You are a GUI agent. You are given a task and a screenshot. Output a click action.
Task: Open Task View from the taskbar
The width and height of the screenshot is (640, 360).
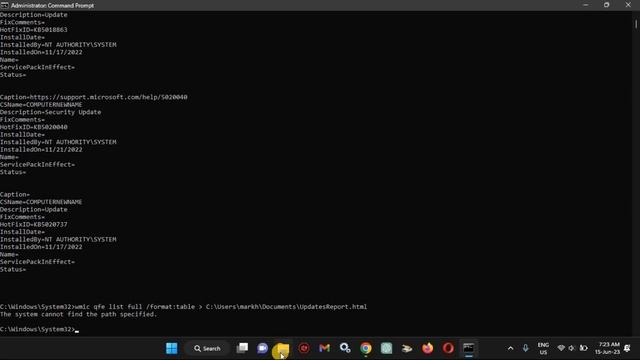[x=242, y=348]
